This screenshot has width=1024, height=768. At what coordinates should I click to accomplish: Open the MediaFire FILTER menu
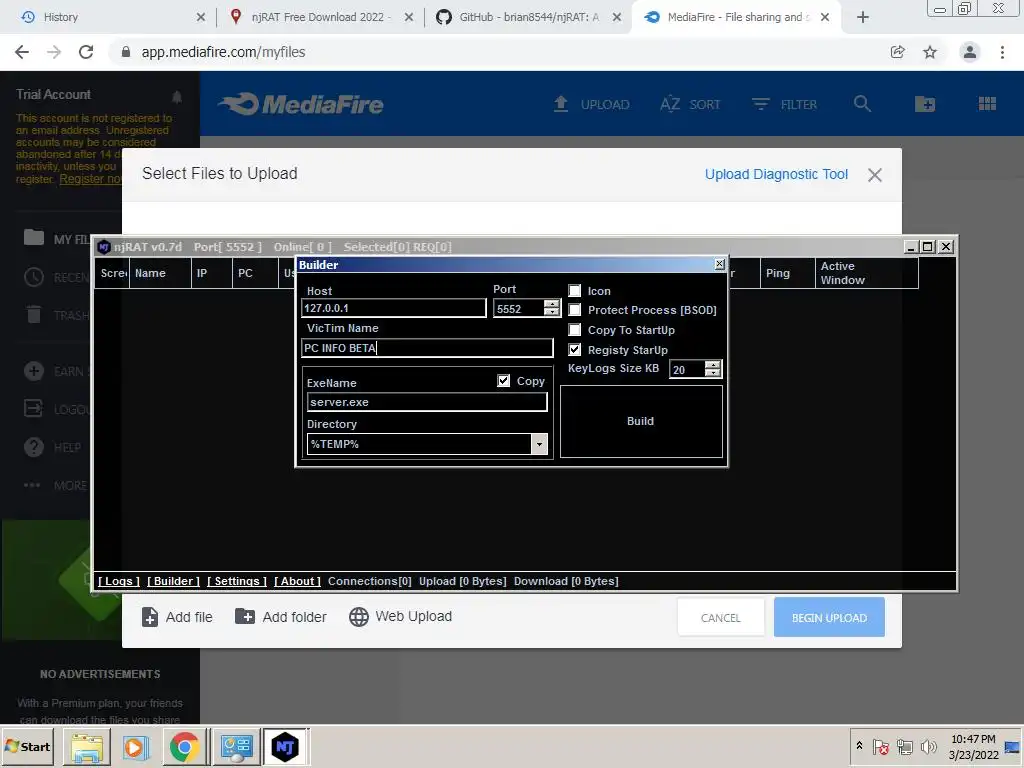784,104
